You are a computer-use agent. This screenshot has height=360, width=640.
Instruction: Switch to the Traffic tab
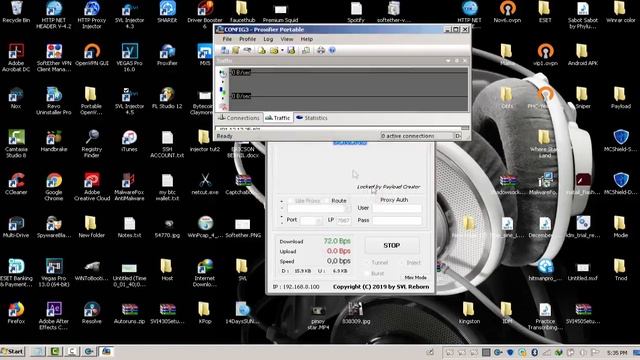click(x=278, y=118)
